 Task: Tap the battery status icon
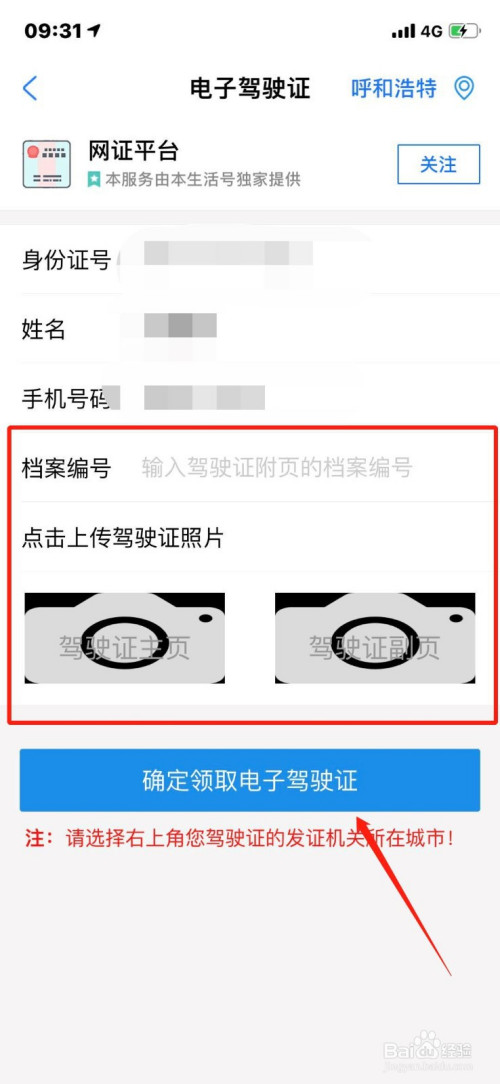pyautogui.click(x=463, y=31)
